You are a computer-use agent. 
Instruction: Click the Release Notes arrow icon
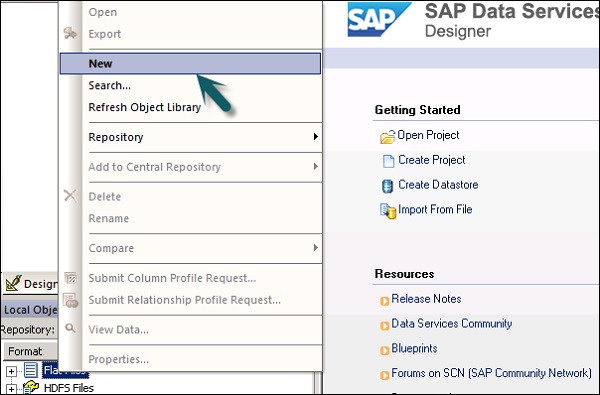pos(384,301)
